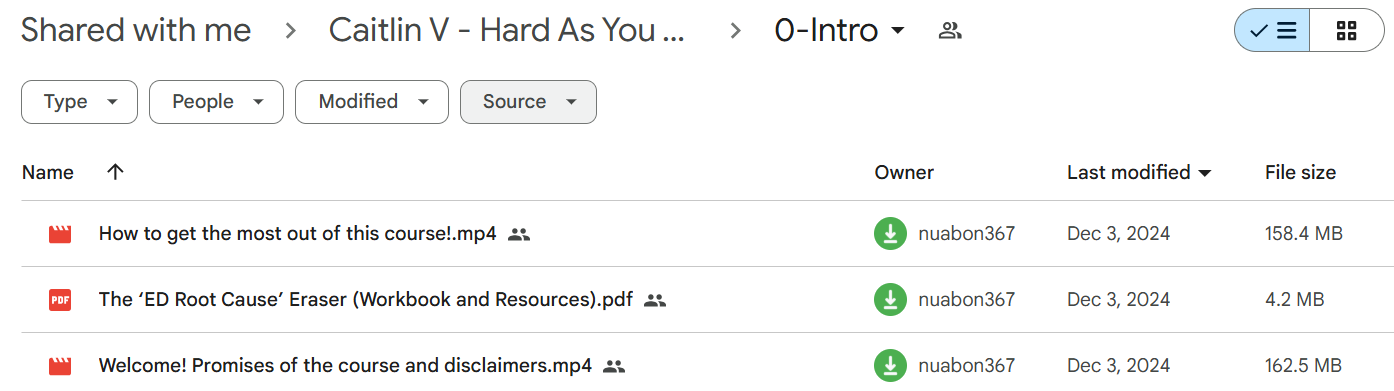Click the green download owner icon on first row

point(890,234)
